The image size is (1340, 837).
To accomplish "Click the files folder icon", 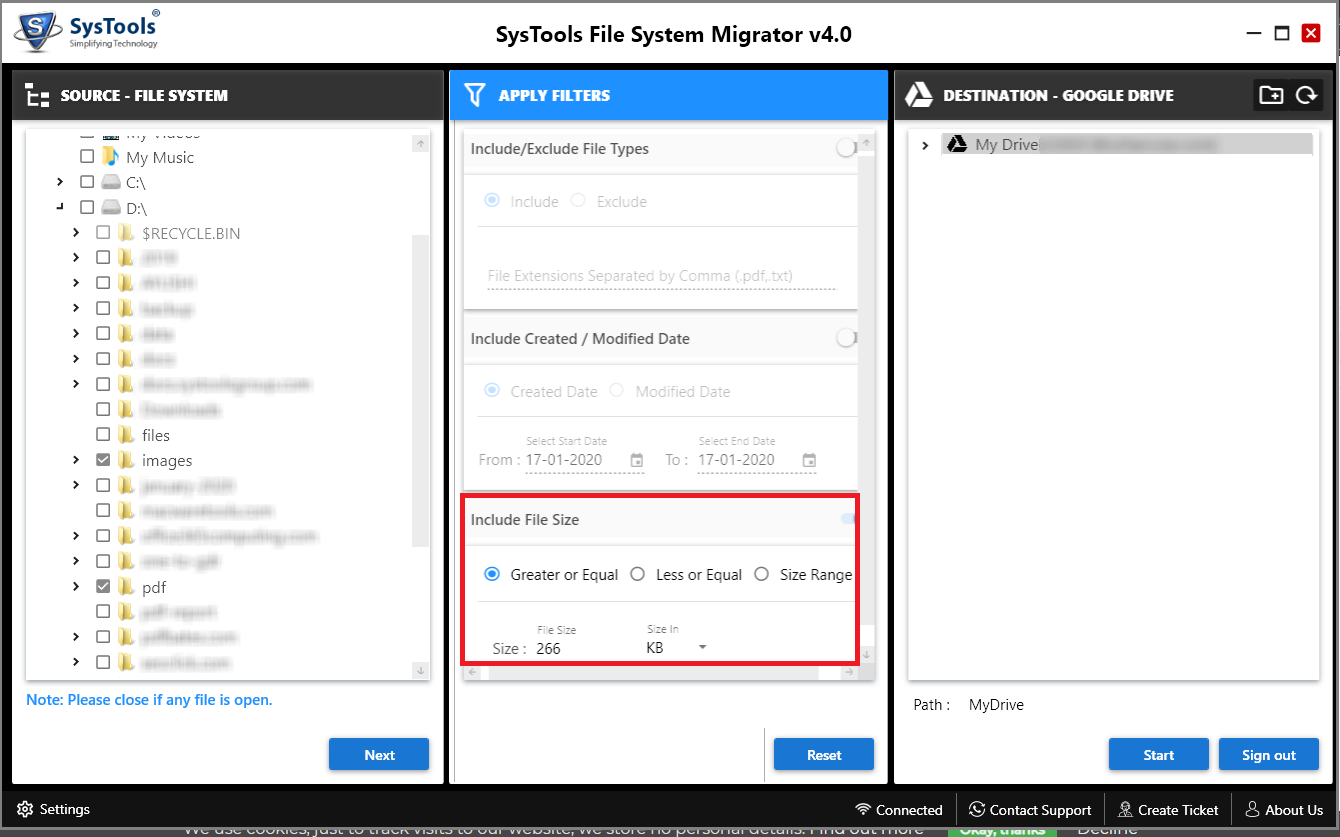I will pos(126,435).
